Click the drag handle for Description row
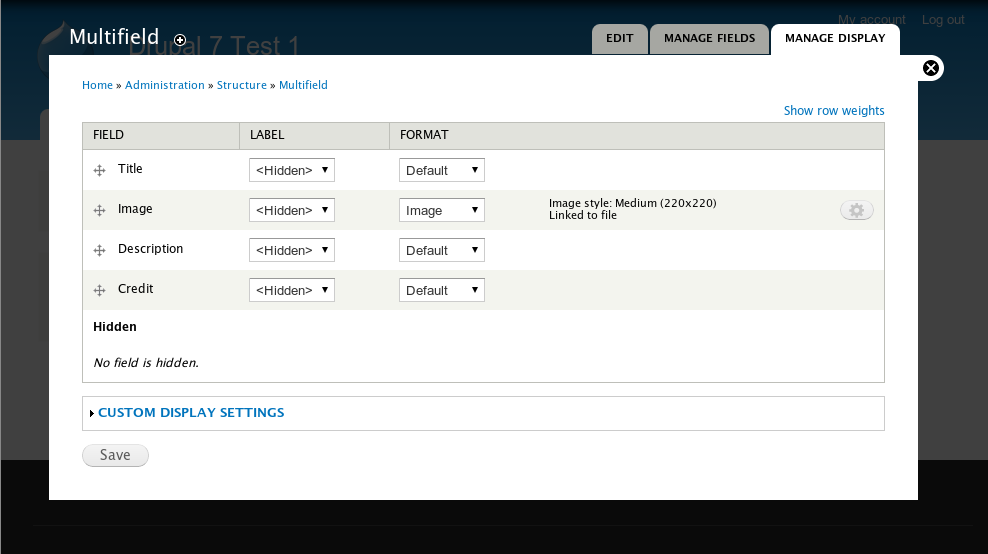988x554 pixels. (100, 250)
